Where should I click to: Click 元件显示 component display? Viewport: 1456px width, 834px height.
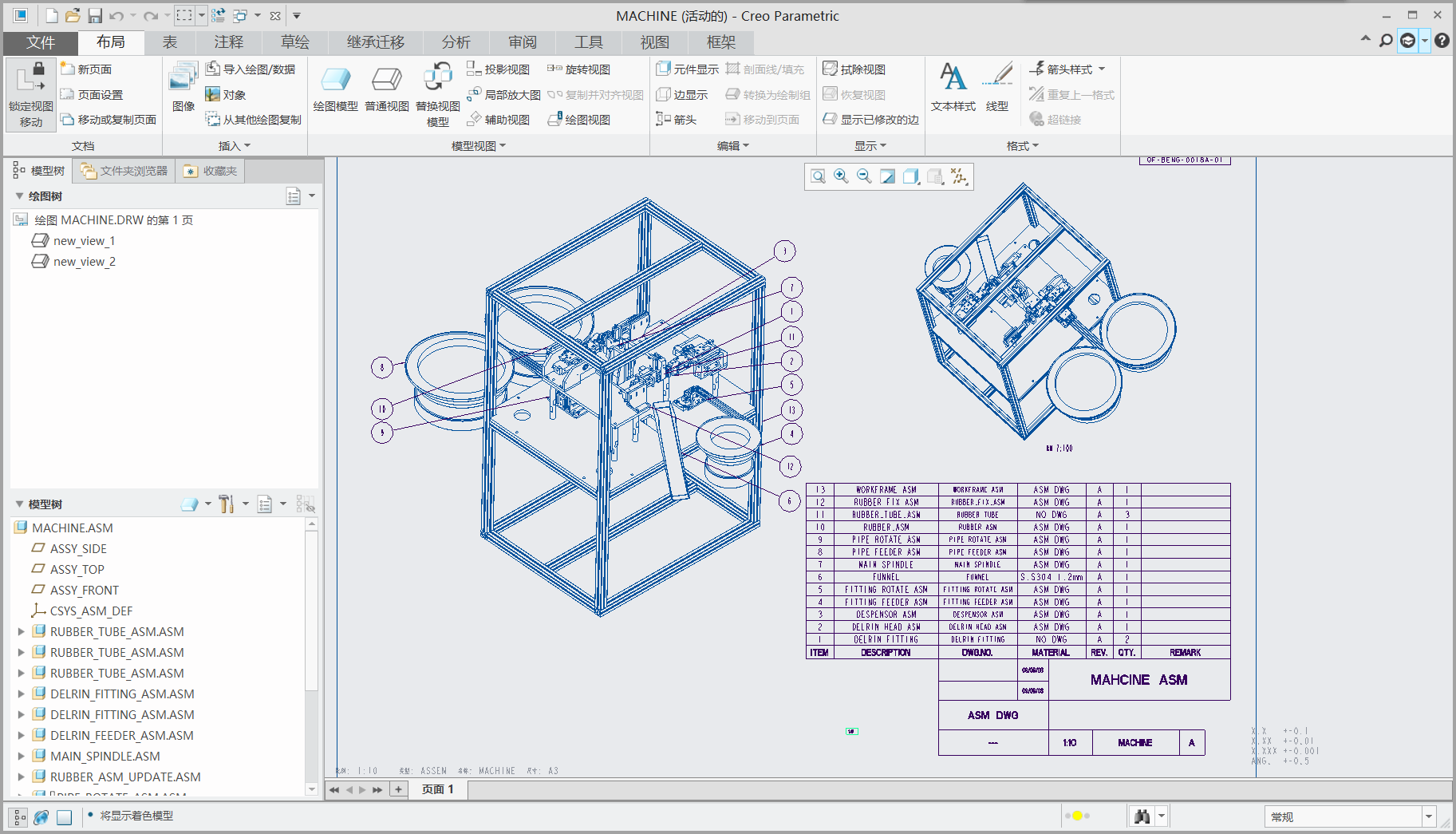tap(687, 69)
